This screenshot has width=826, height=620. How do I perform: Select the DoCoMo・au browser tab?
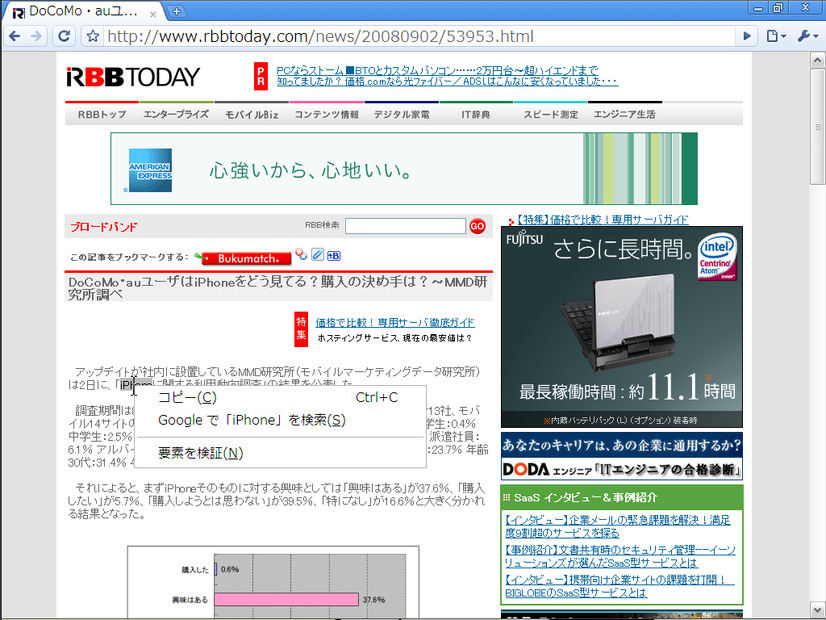point(83,12)
